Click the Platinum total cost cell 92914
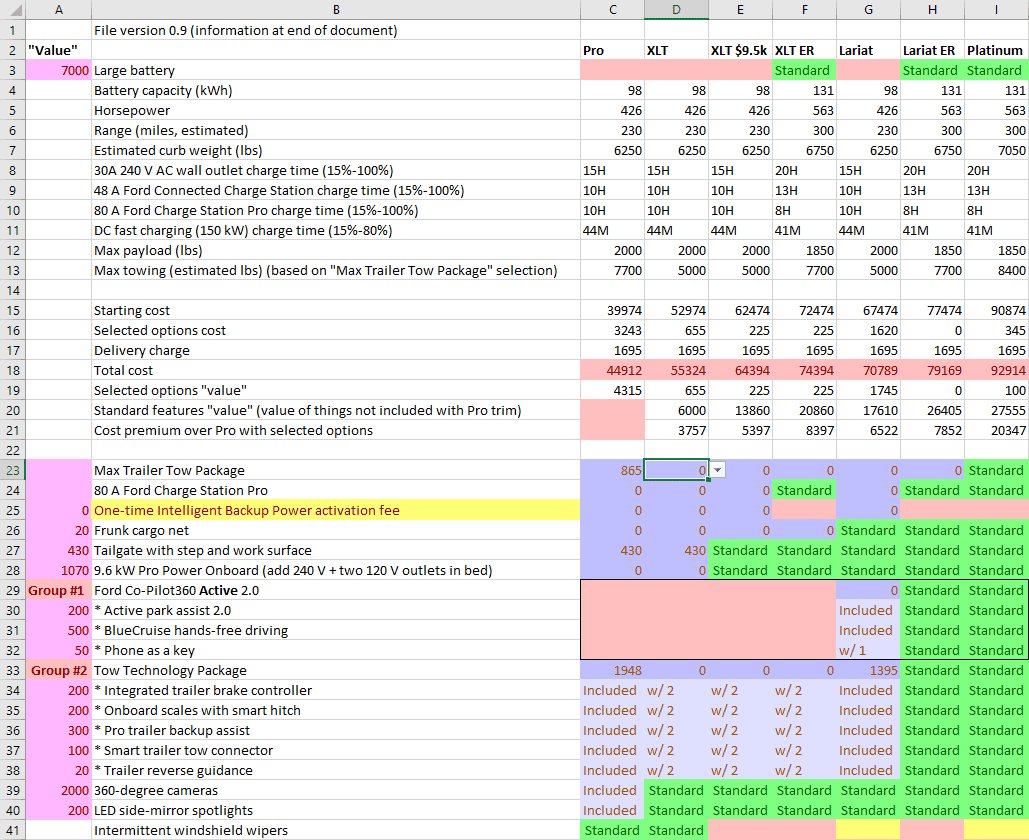The width and height of the screenshot is (1029, 840). [996, 370]
